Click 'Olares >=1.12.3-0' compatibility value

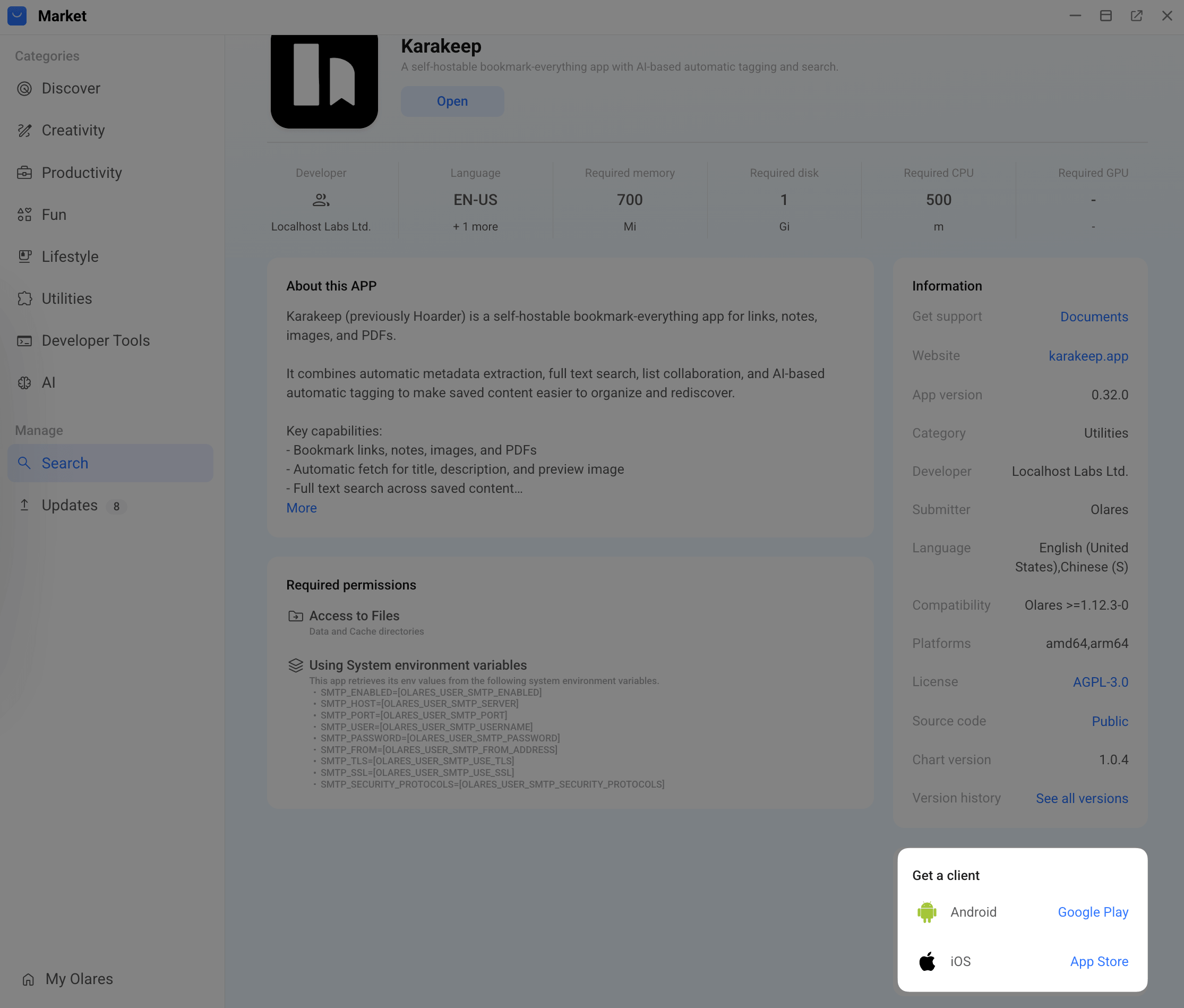[x=1076, y=605]
